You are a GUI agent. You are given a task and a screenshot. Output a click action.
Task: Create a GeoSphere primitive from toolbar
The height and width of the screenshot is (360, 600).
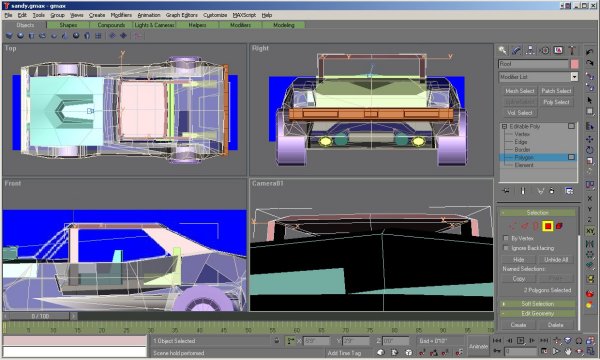click(76, 36)
